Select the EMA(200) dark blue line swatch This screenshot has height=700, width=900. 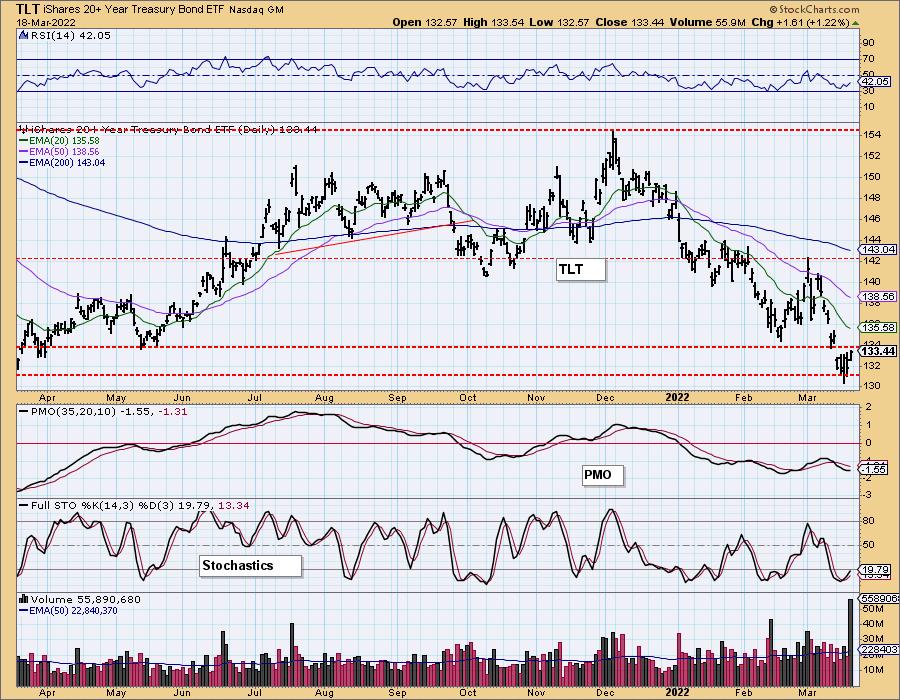[x=23, y=162]
